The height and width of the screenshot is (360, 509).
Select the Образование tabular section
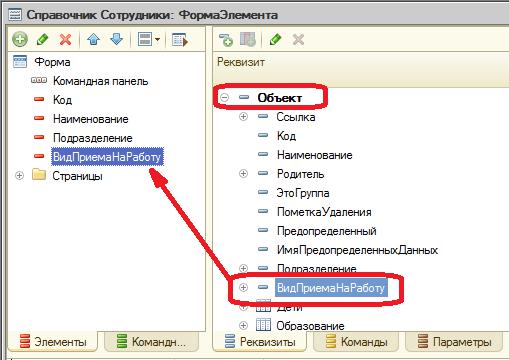310,326
